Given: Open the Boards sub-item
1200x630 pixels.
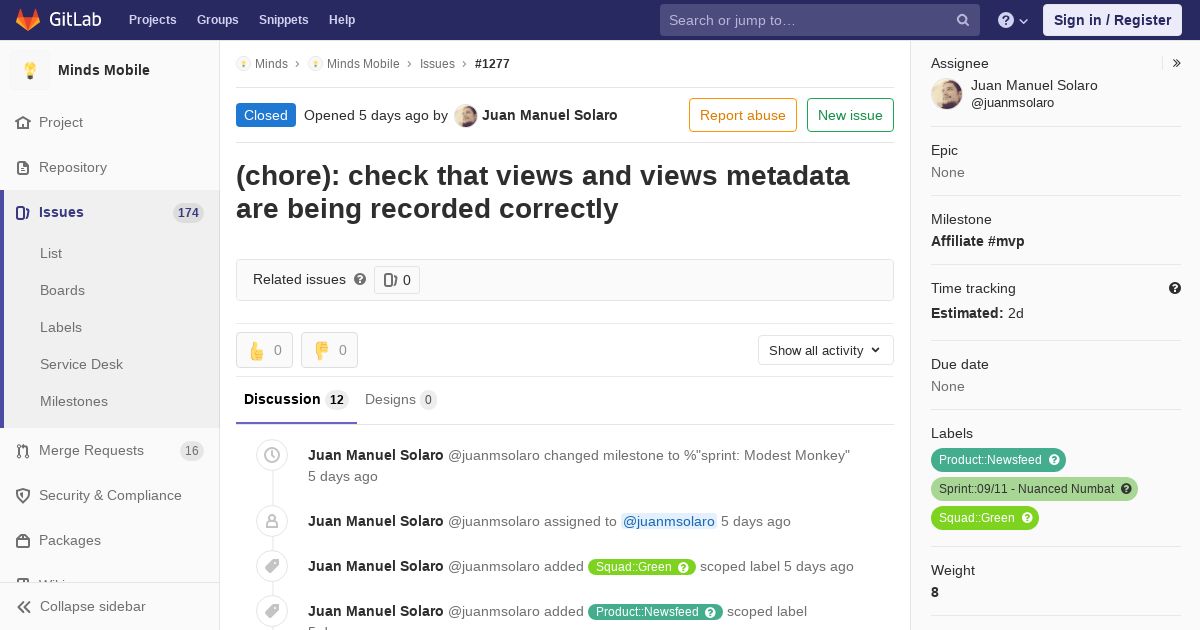Looking at the screenshot, I should click(62, 290).
